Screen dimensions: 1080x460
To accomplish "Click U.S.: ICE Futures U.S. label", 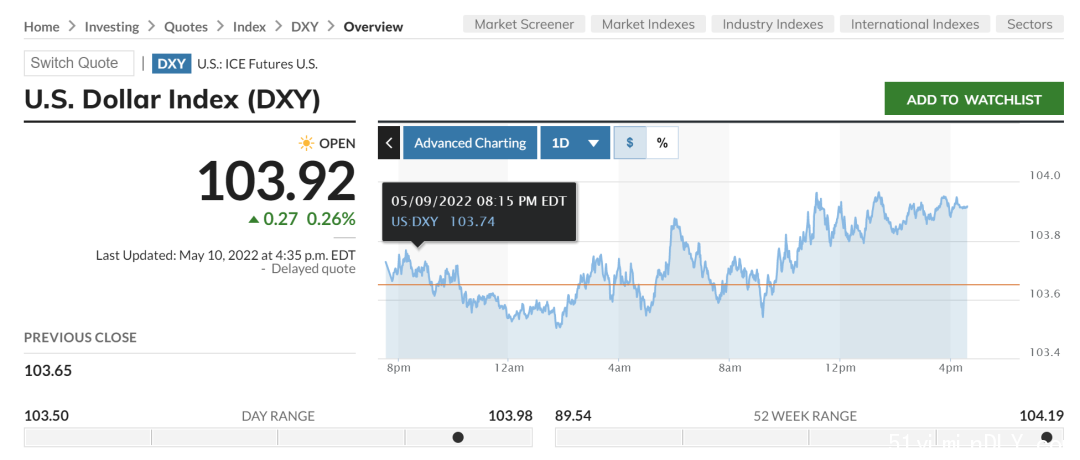I will coord(257,64).
